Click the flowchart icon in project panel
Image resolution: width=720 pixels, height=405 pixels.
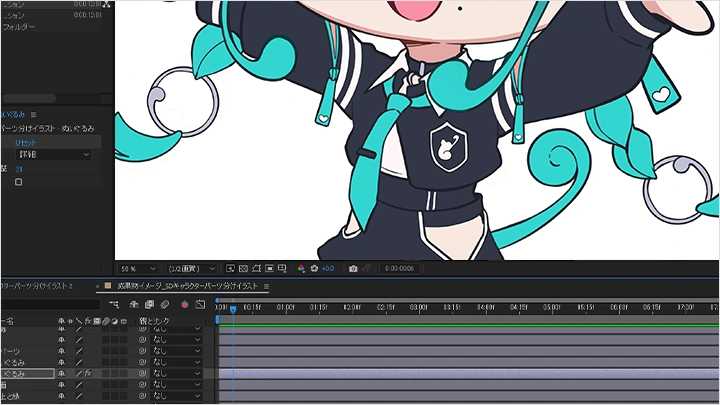point(107,4)
